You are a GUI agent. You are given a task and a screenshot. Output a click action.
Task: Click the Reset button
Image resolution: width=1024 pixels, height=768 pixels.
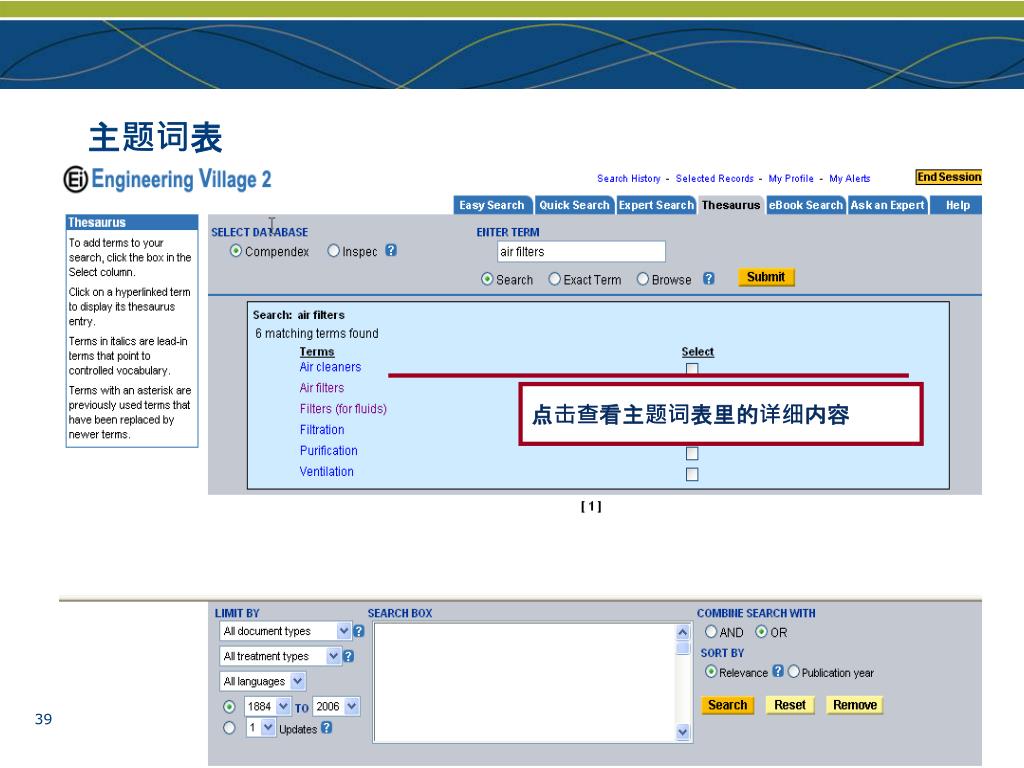pos(790,705)
